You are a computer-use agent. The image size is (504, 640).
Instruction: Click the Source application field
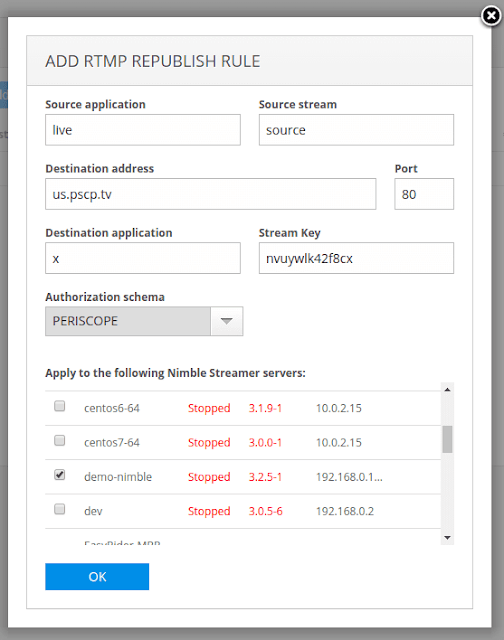pos(143,130)
